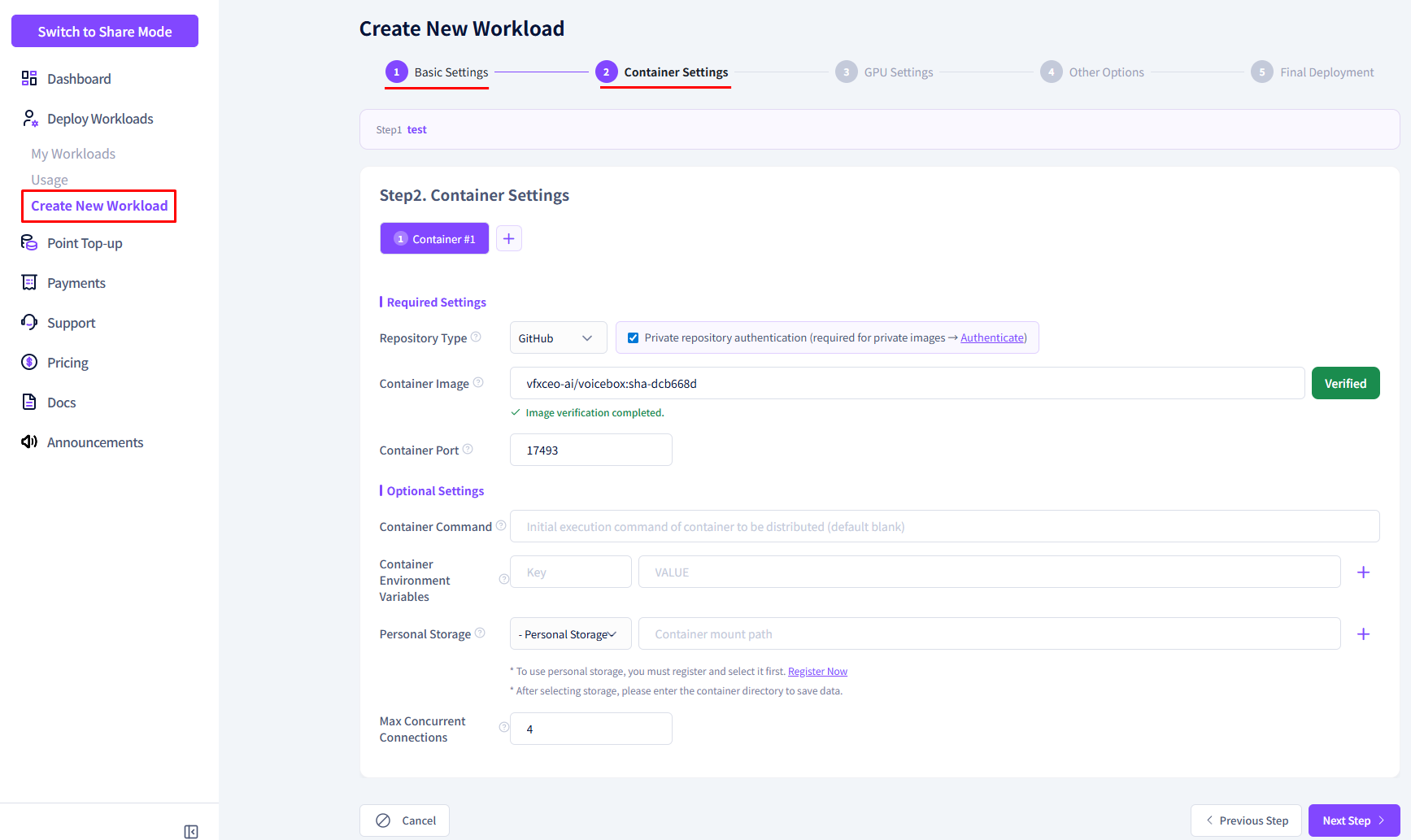Image resolution: width=1411 pixels, height=840 pixels.
Task: Select the Container Settings step
Action: click(663, 72)
